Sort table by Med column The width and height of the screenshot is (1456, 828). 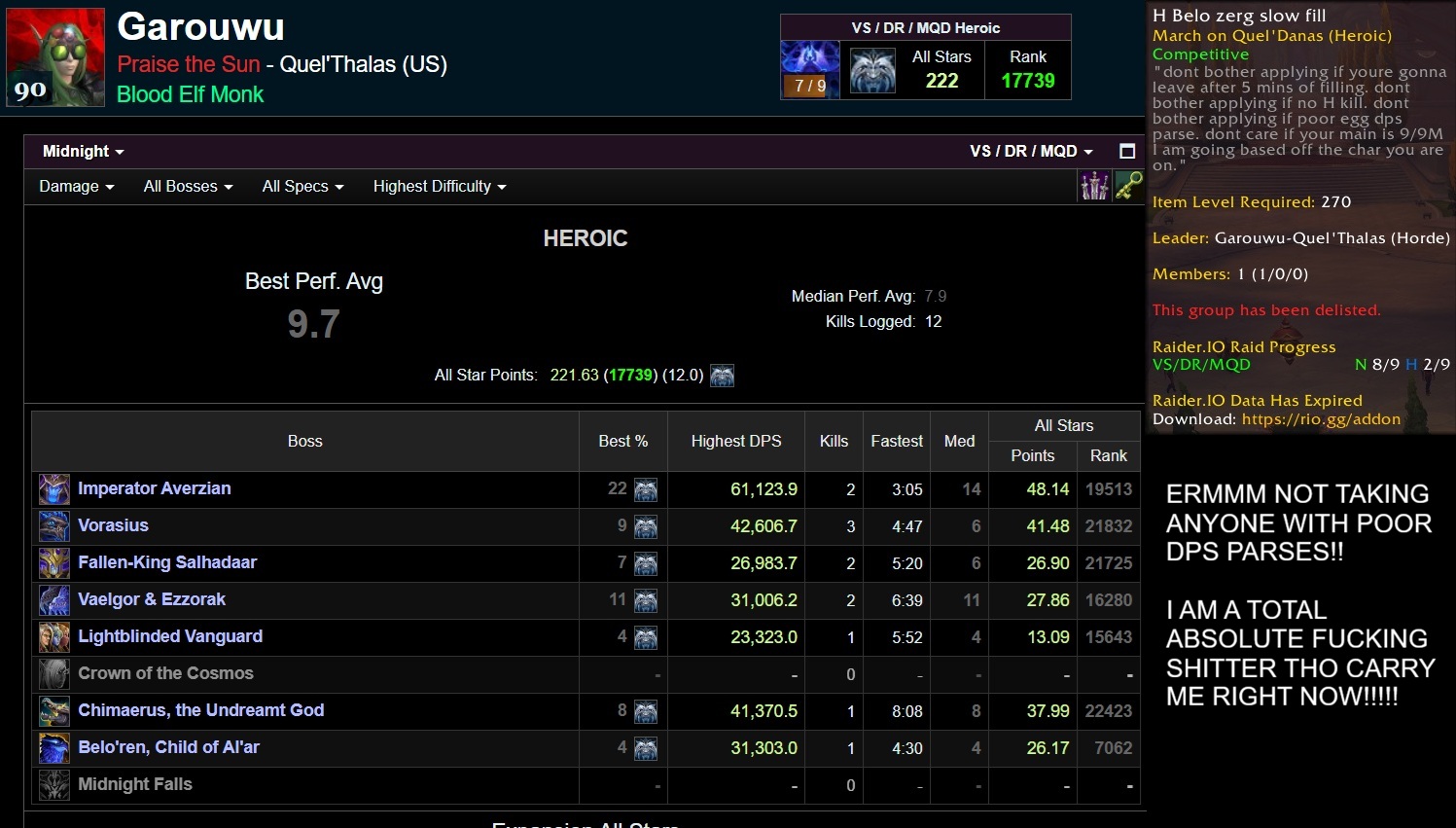[x=960, y=442]
